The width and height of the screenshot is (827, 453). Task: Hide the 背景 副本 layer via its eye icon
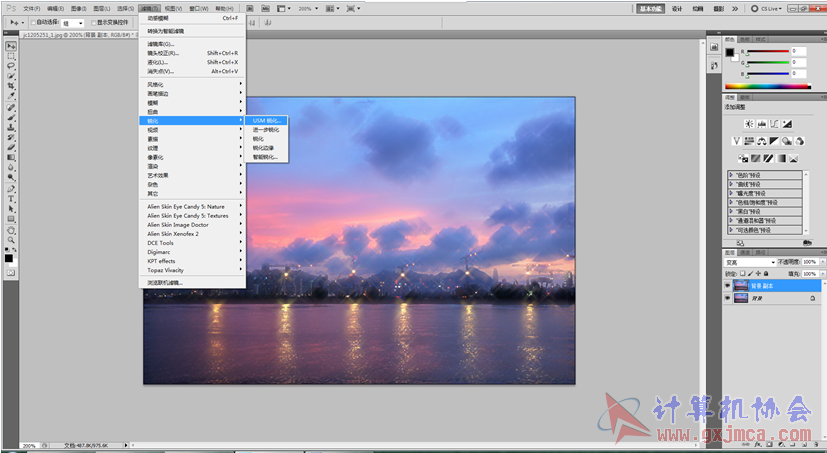point(728,285)
